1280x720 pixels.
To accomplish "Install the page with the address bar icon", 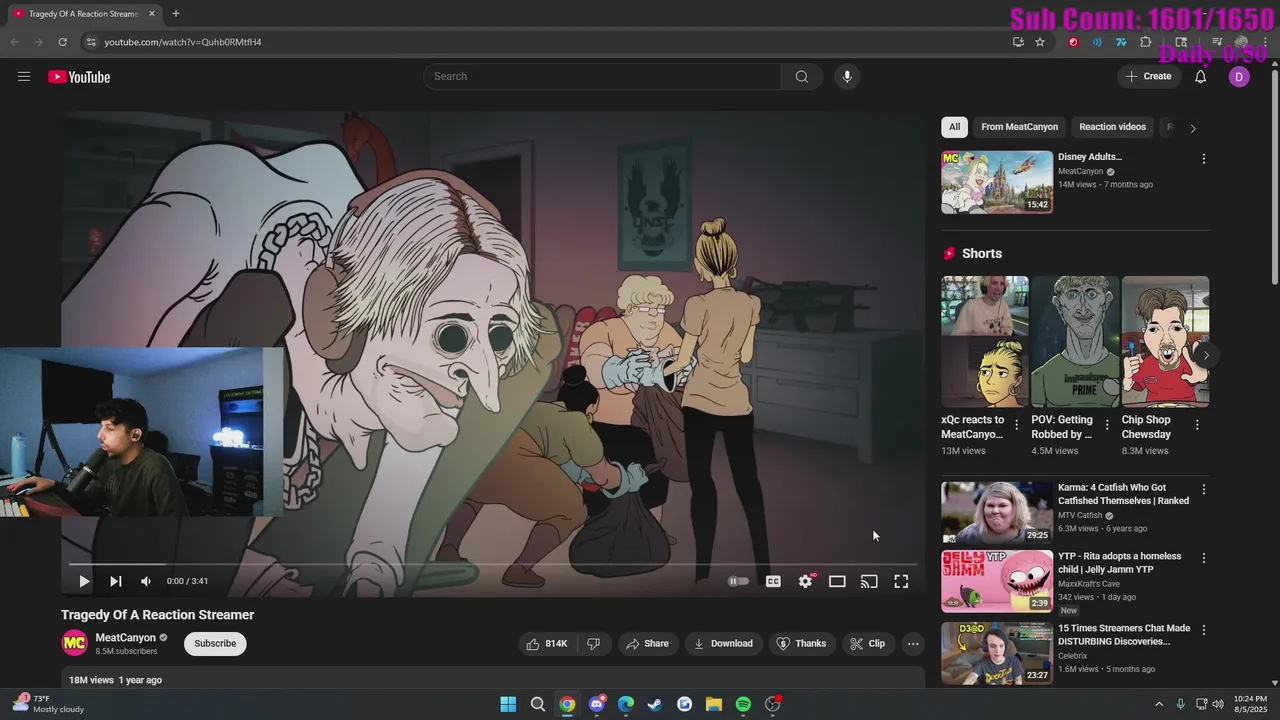I will pyautogui.click(x=1018, y=42).
